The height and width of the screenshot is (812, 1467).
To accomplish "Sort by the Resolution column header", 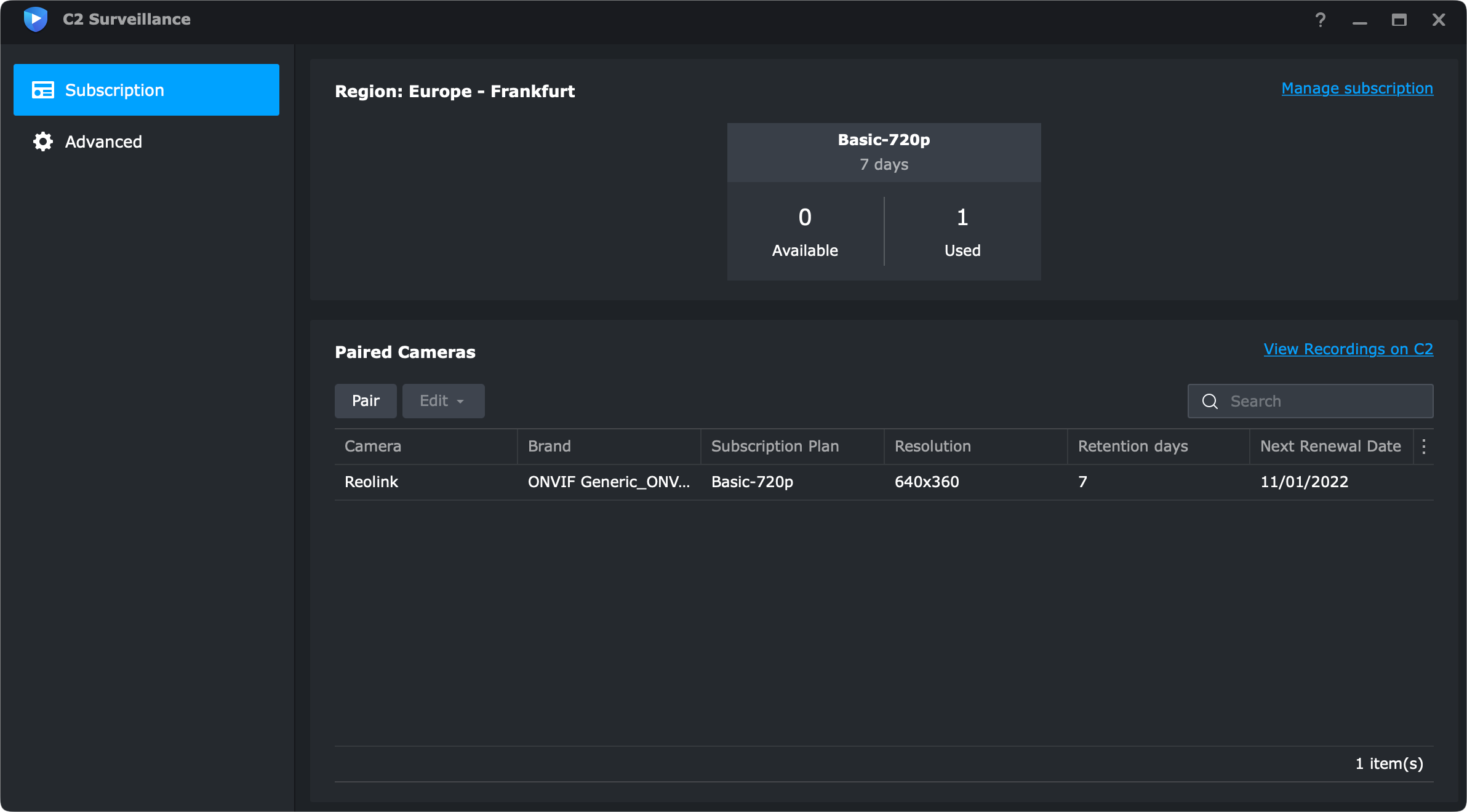I will click(x=976, y=447).
